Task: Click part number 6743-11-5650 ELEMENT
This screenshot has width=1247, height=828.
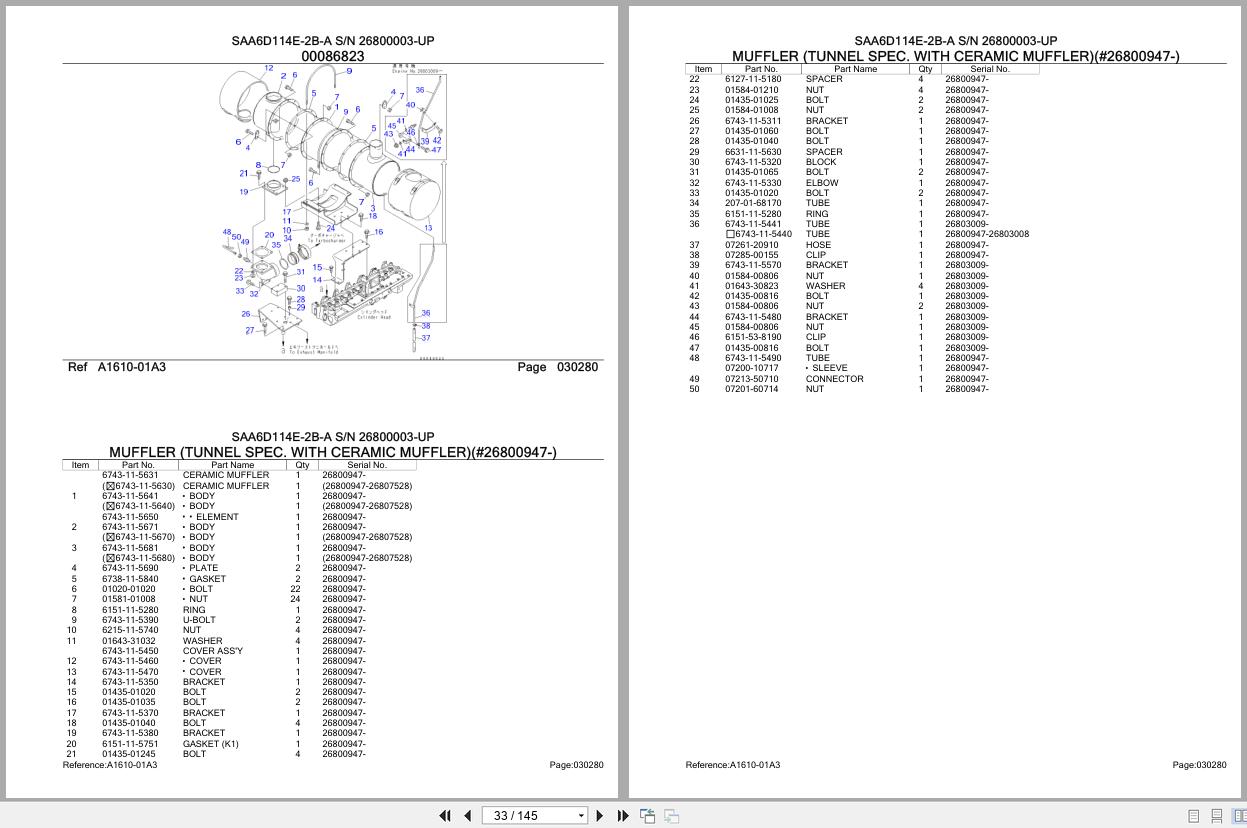Action: click(130, 517)
